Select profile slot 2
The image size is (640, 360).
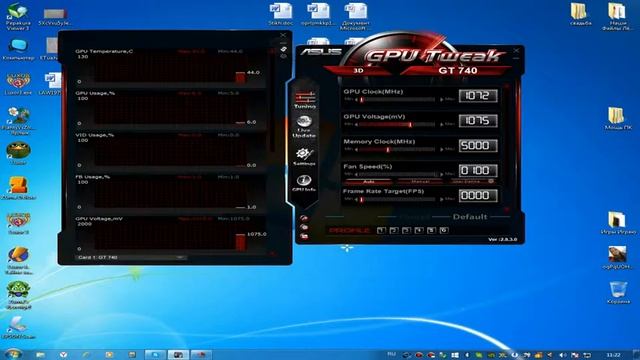(394, 230)
